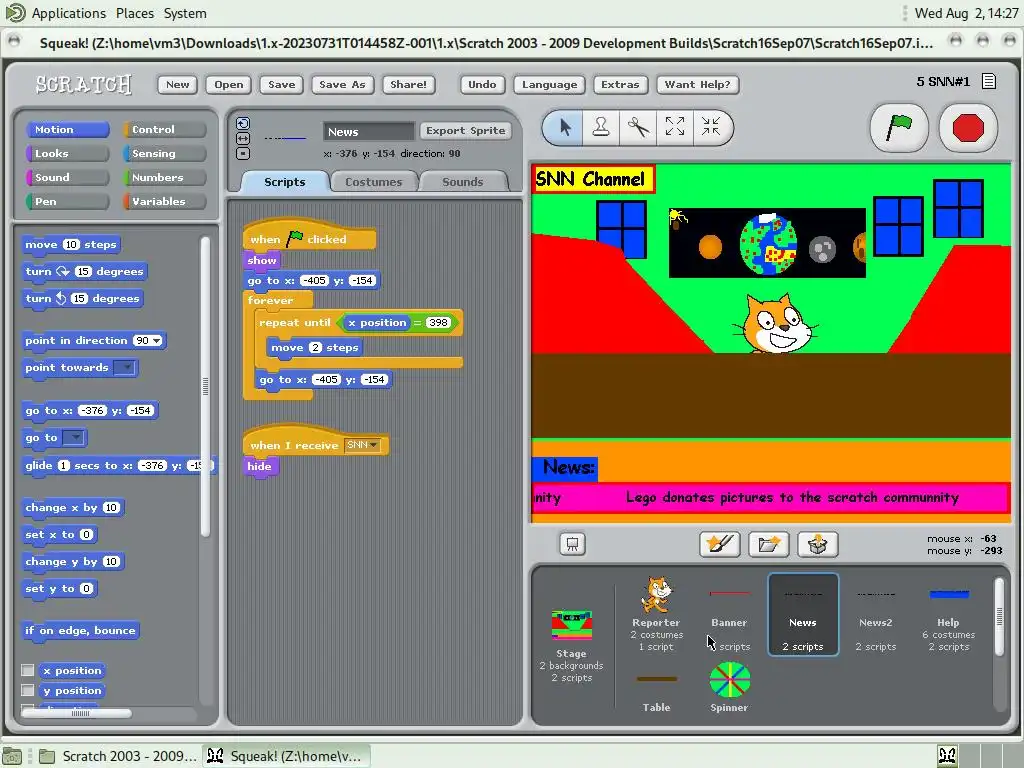Open the go to target dropdown

pyautogui.click(x=74, y=438)
